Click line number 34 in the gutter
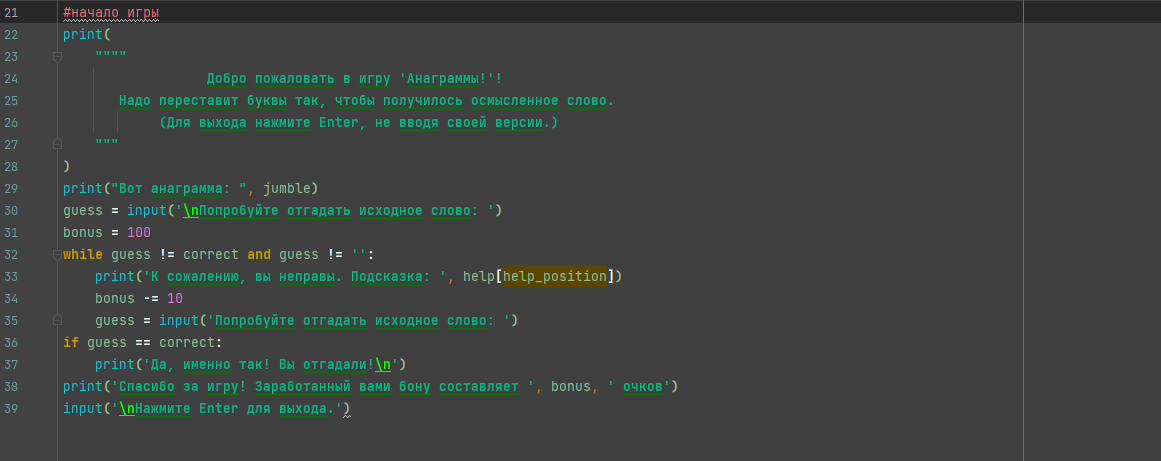The height and width of the screenshot is (461, 1161). coord(11,299)
